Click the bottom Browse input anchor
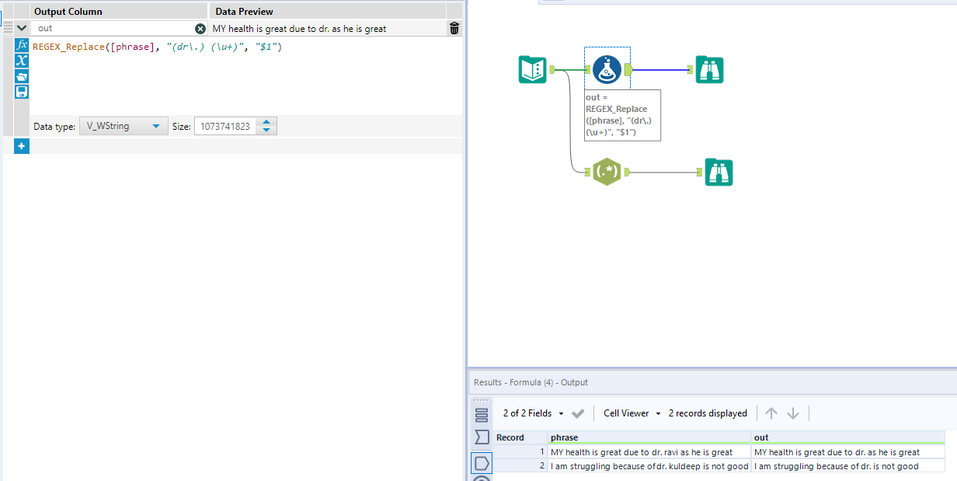This screenshot has width=957, height=481. [x=700, y=172]
